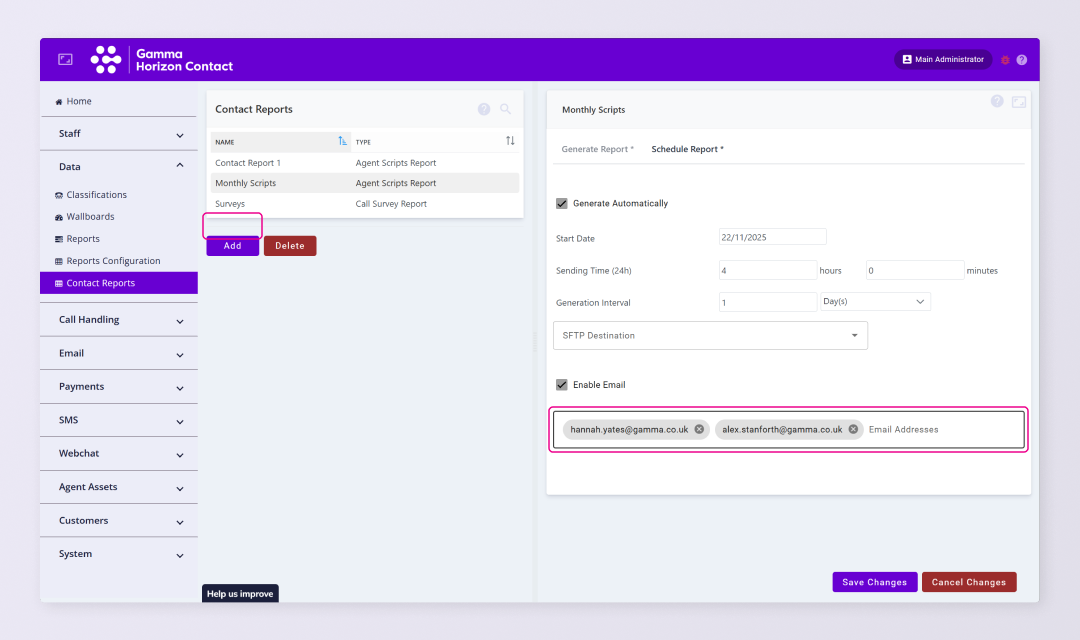Open the SFTP Destination dropdown
The height and width of the screenshot is (640, 1080).
coord(710,335)
